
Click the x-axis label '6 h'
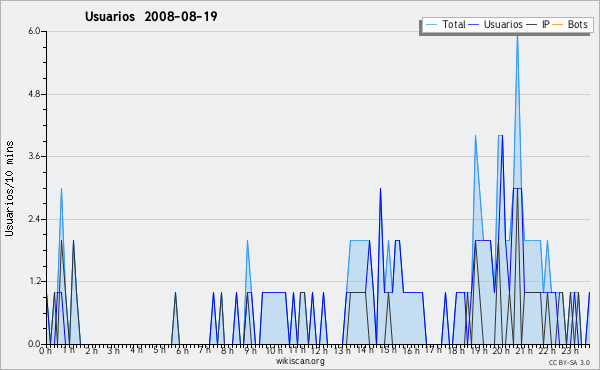click(182, 351)
